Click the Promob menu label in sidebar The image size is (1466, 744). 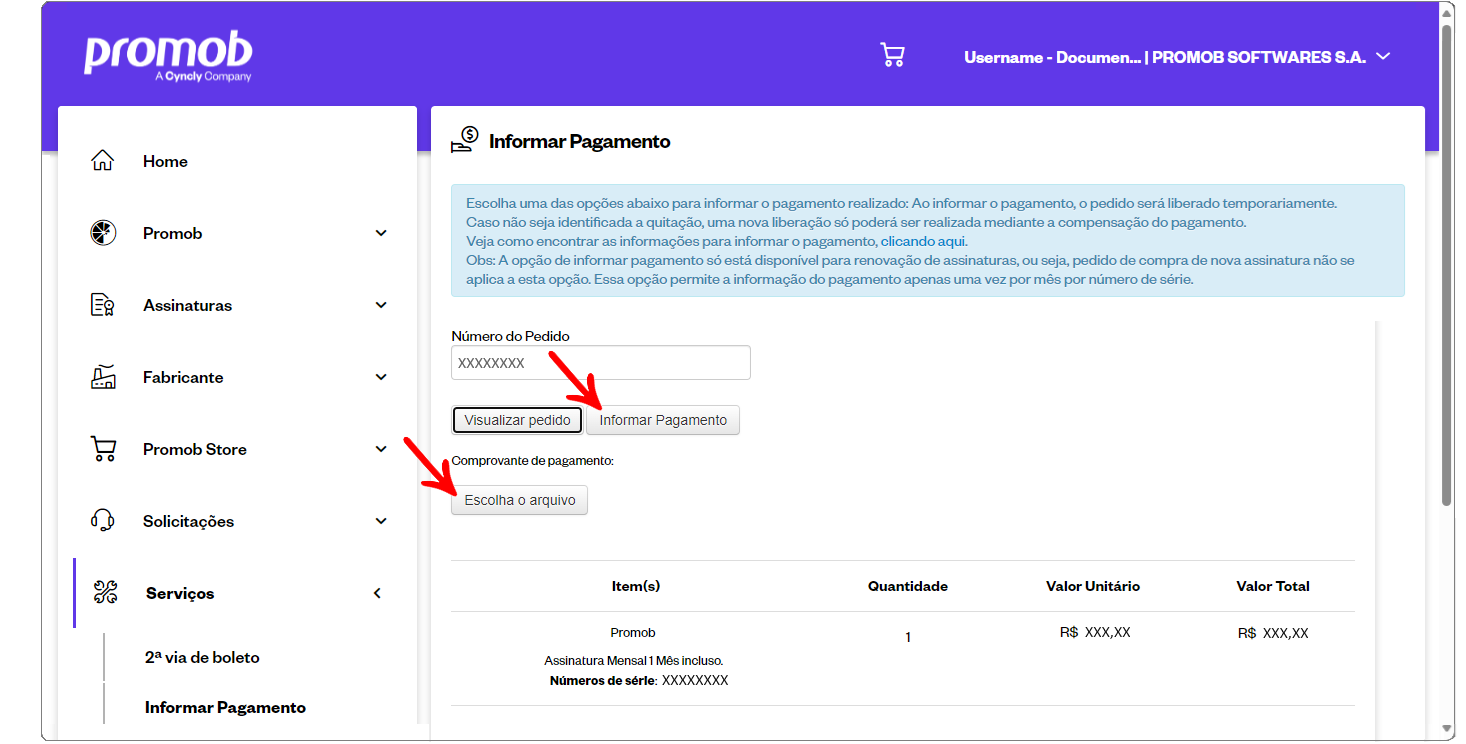pyautogui.click(x=172, y=233)
